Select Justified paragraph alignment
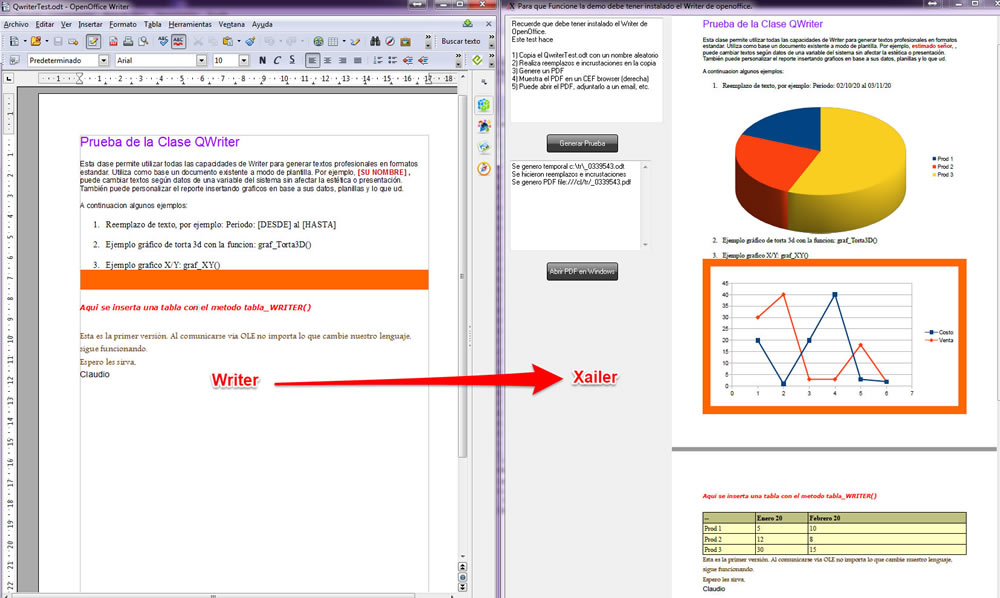The image size is (1000, 598). point(358,60)
